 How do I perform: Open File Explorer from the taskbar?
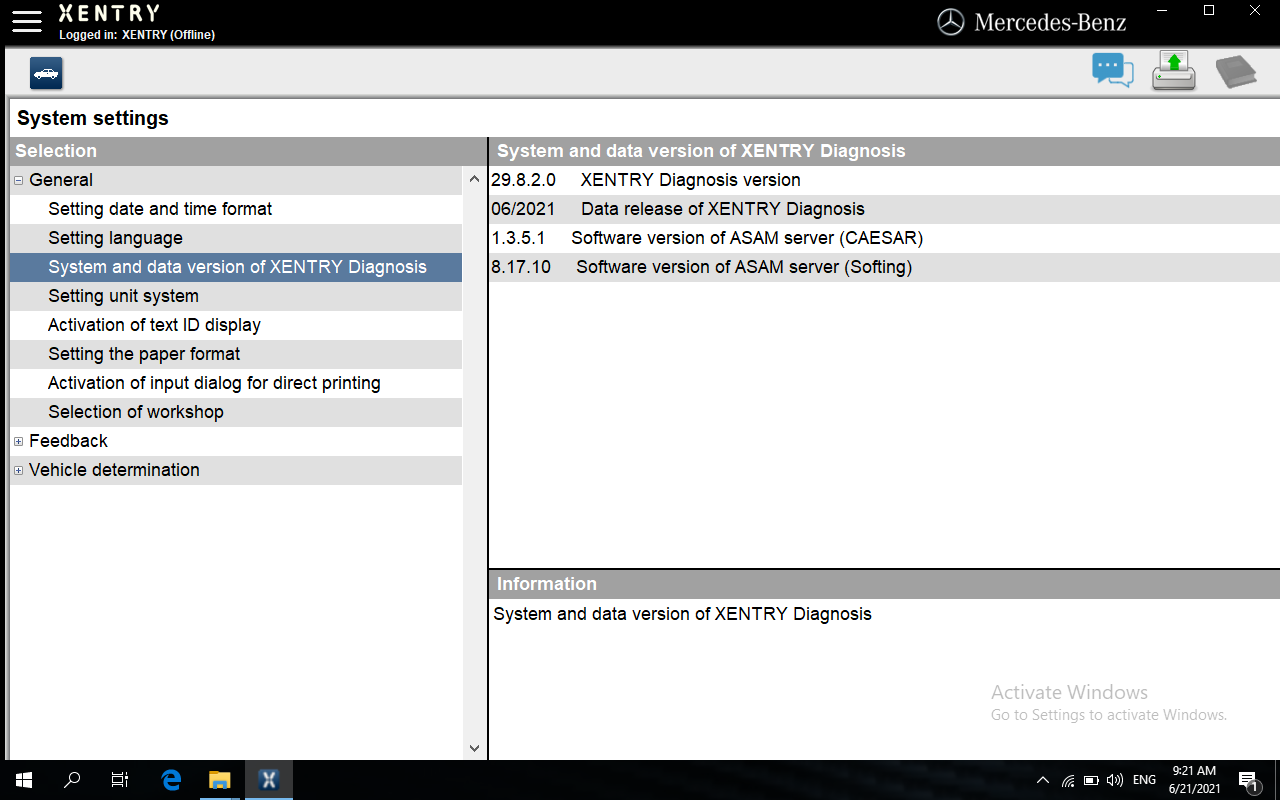coord(219,780)
